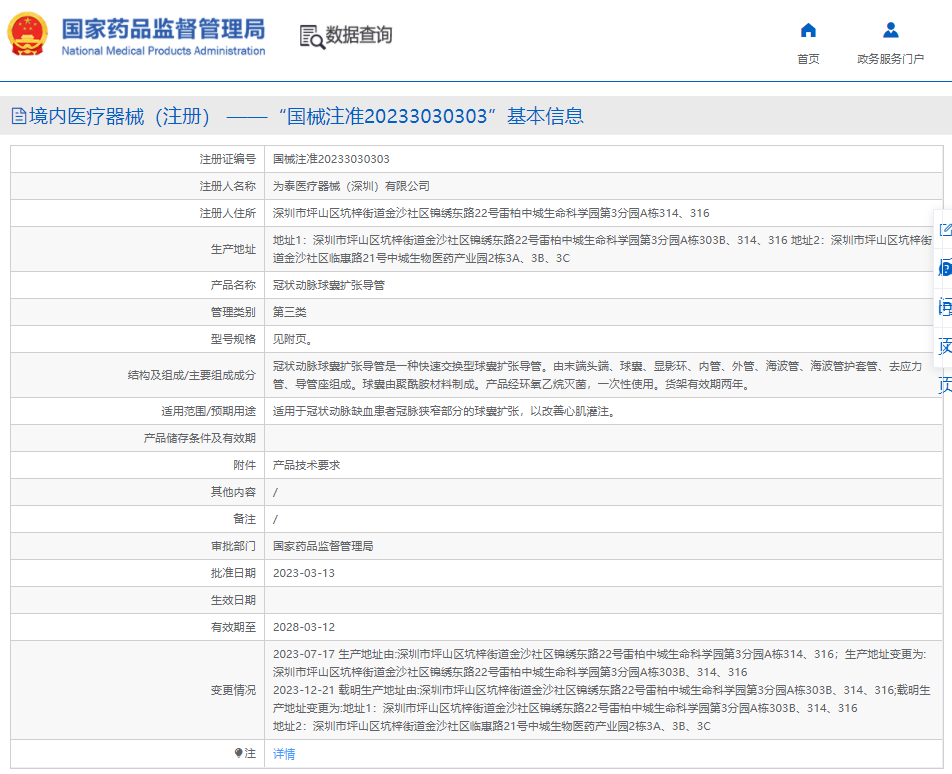Viewport: 952px width, 774px height.
Task: Click the document icon beside 境内医疗器械
Action: tap(19, 116)
